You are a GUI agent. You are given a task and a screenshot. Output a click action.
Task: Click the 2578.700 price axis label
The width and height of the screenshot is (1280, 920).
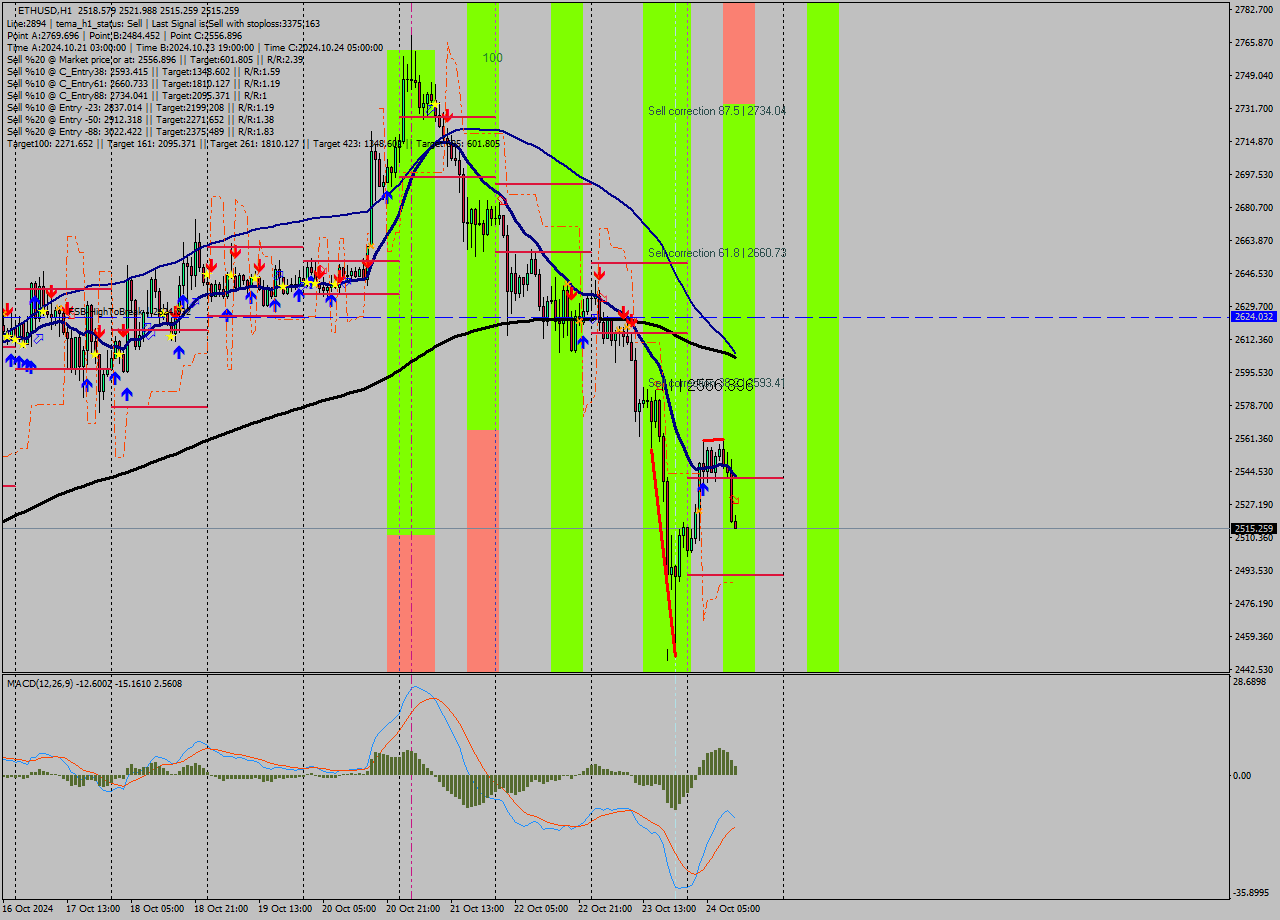(x=1254, y=405)
